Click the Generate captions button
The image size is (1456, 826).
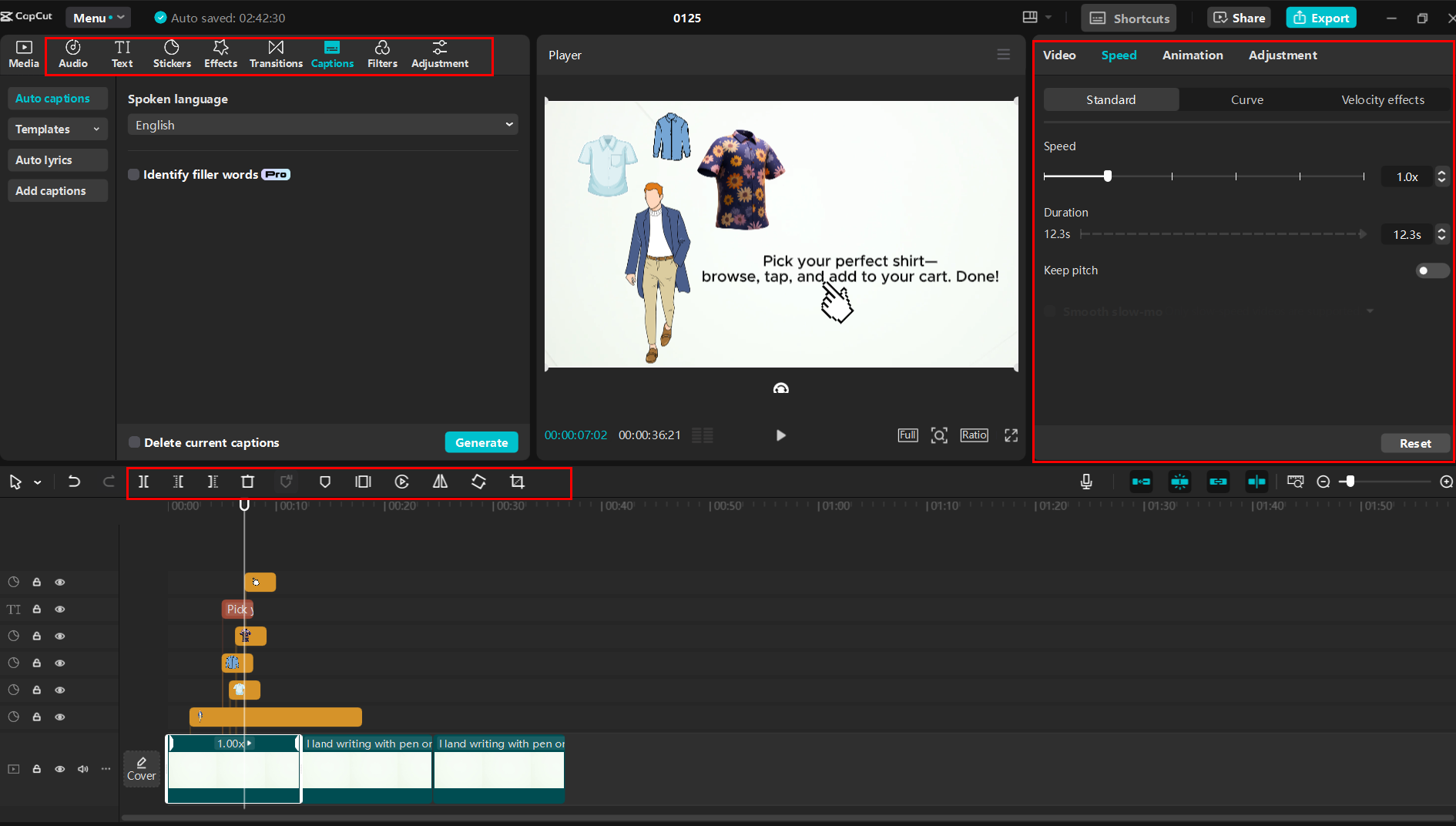[x=481, y=442]
